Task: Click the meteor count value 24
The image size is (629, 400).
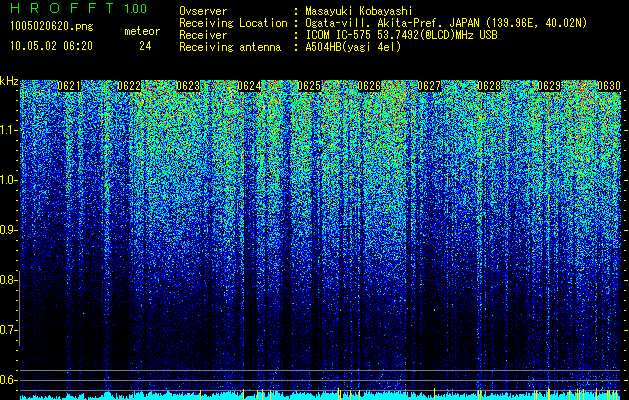Action: tap(145, 46)
